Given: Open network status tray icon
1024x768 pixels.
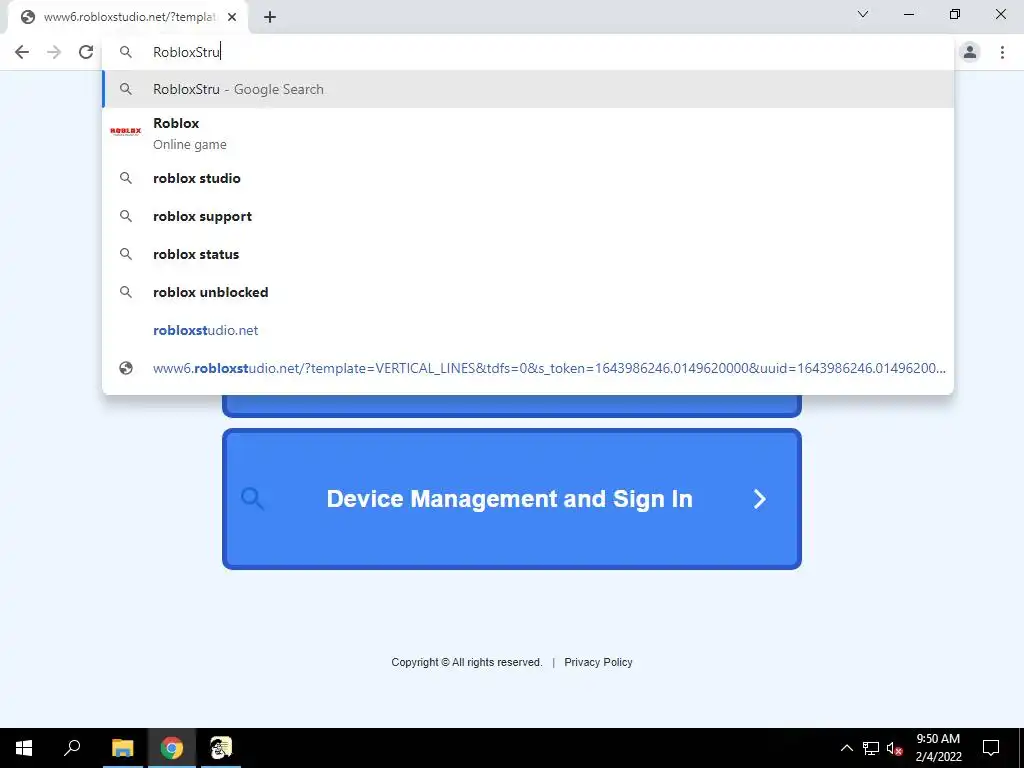Looking at the screenshot, I should [871, 748].
